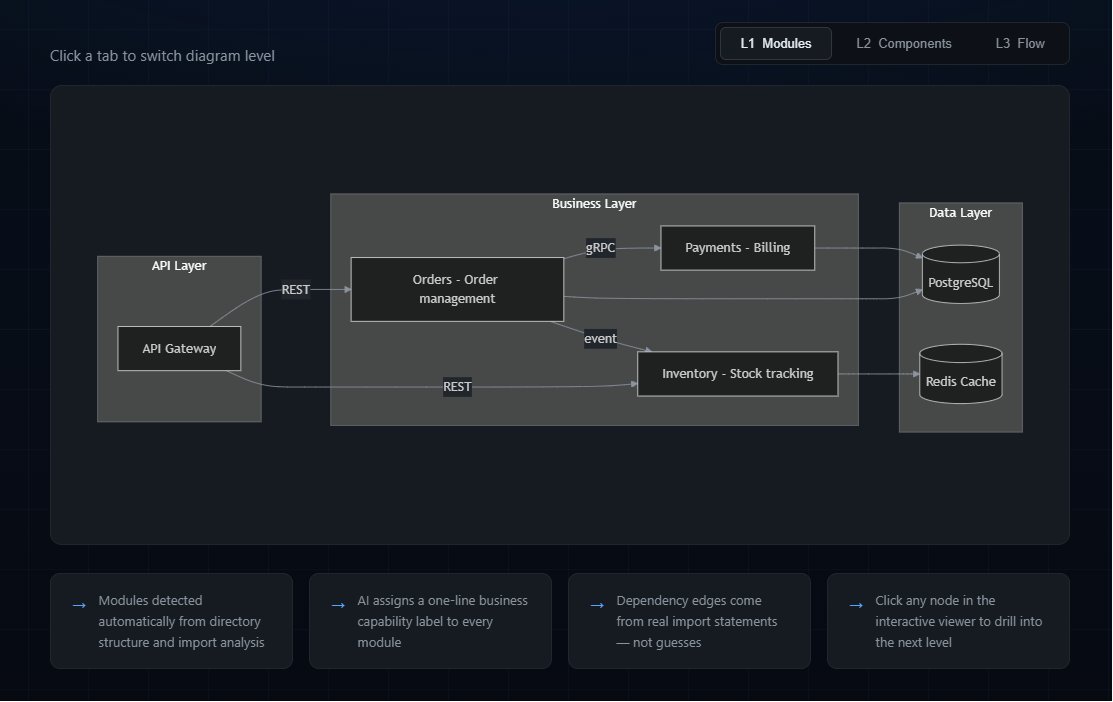
Task: Click the 'Modules detected automatically' card text
Action: point(181,621)
